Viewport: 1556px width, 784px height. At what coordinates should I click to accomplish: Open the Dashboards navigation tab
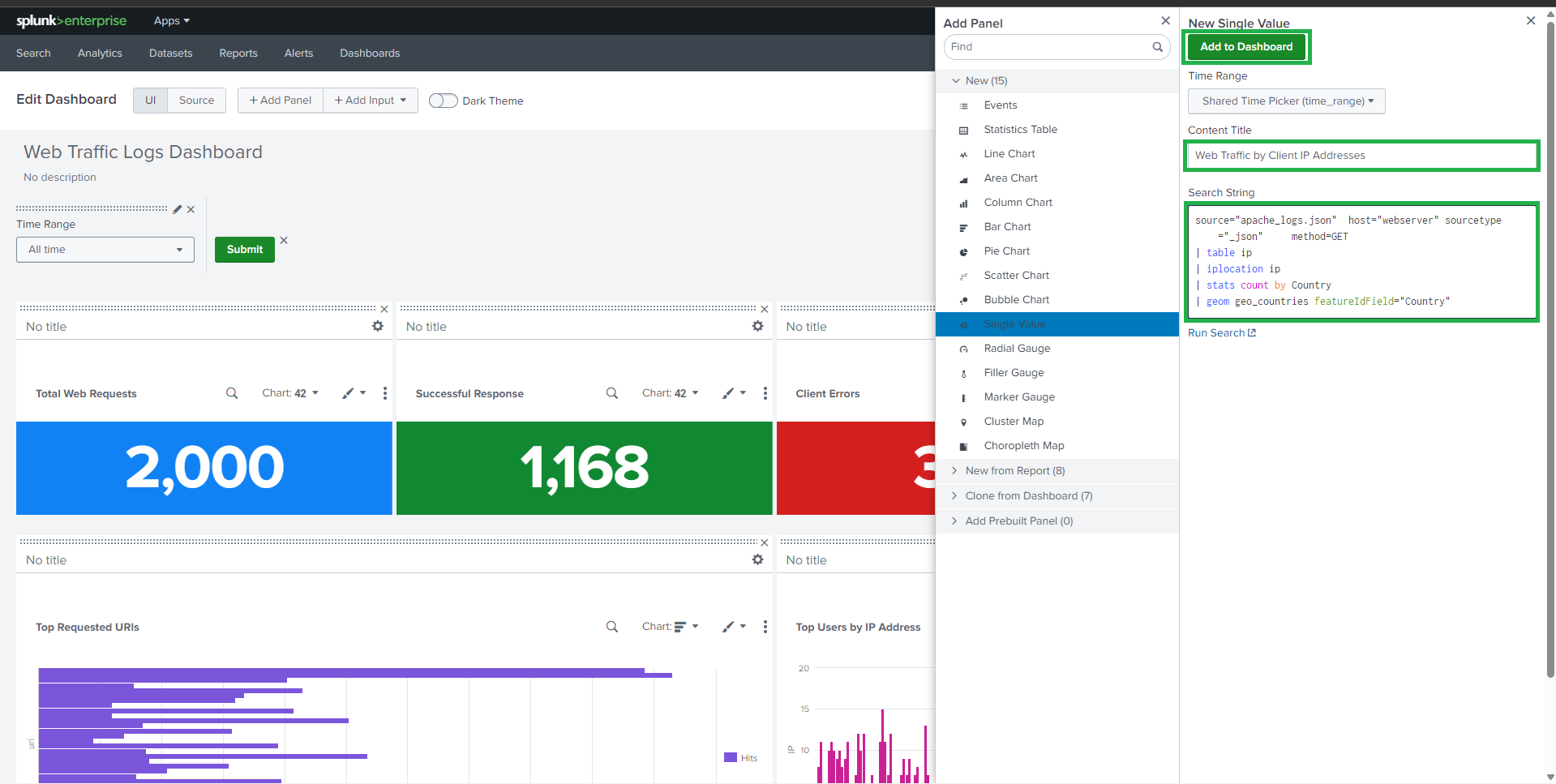coord(370,54)
